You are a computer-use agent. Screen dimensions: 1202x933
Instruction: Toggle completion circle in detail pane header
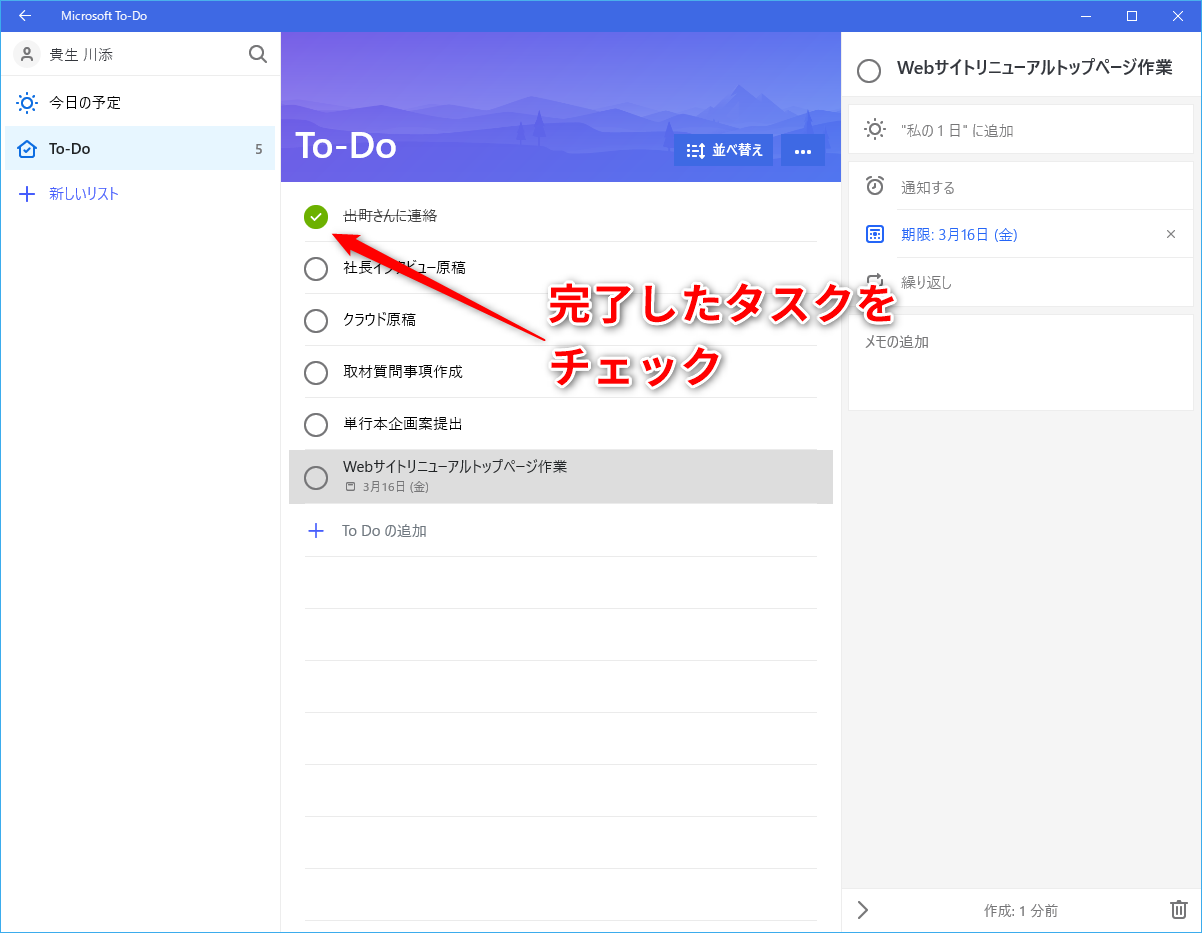(869, 70)
